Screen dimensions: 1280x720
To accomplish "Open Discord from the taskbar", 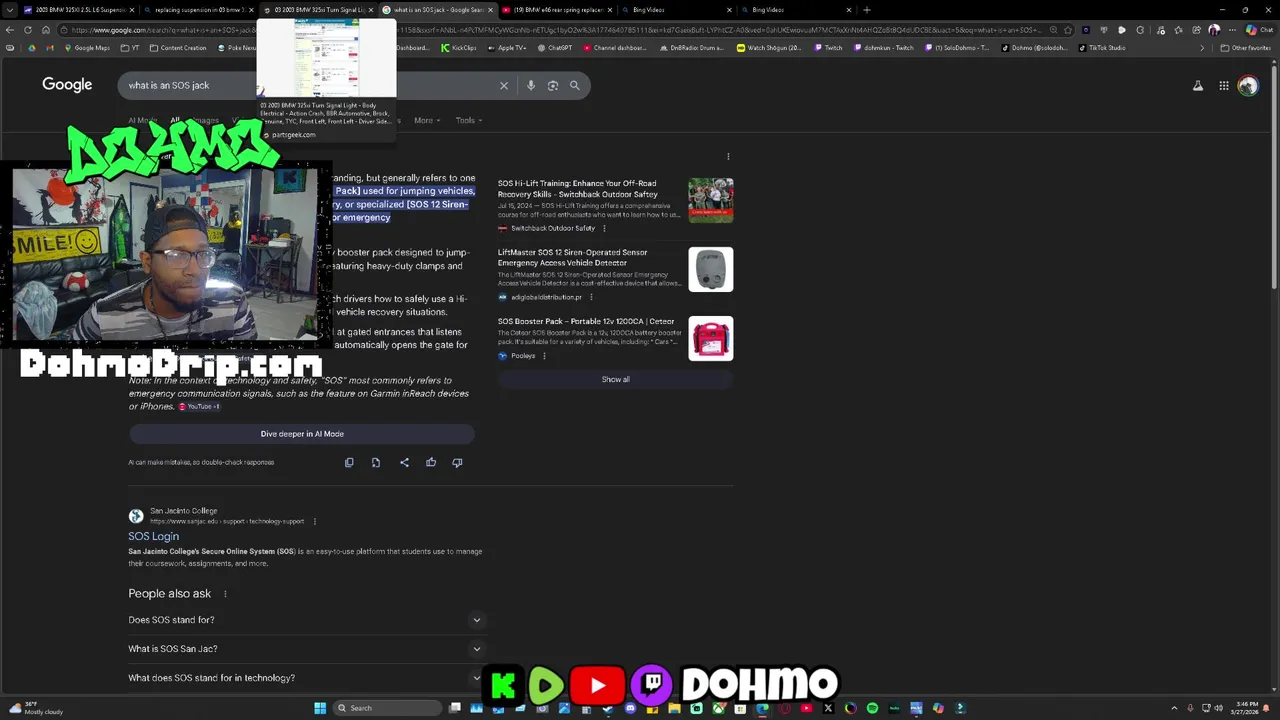I will click(x=630, y=708).
